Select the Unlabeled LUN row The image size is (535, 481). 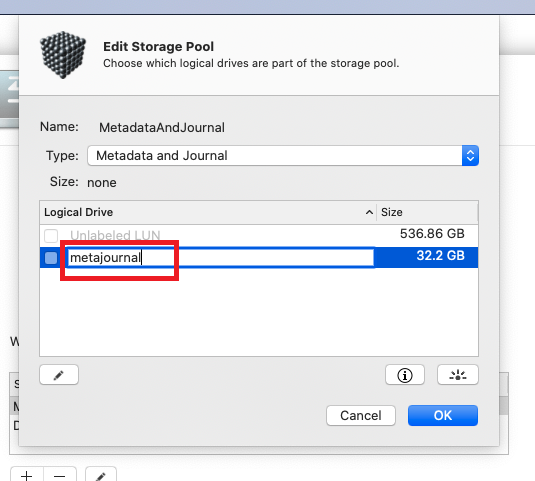click(259, 235)
